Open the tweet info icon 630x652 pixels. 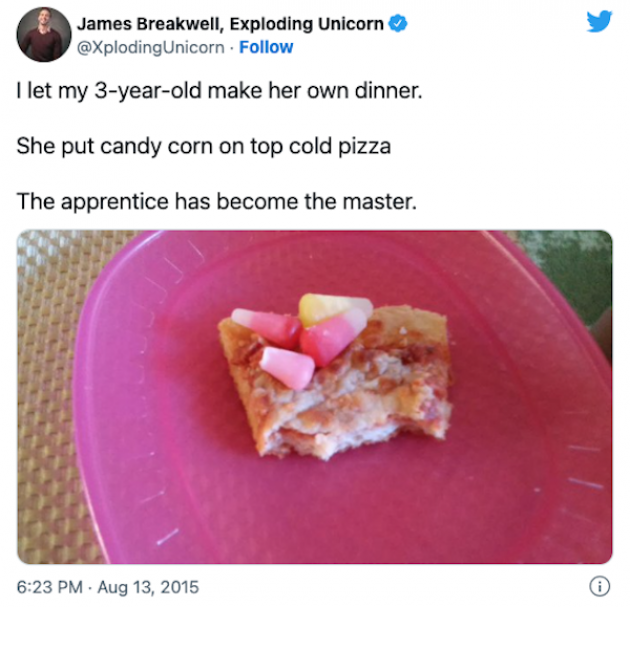600,586
